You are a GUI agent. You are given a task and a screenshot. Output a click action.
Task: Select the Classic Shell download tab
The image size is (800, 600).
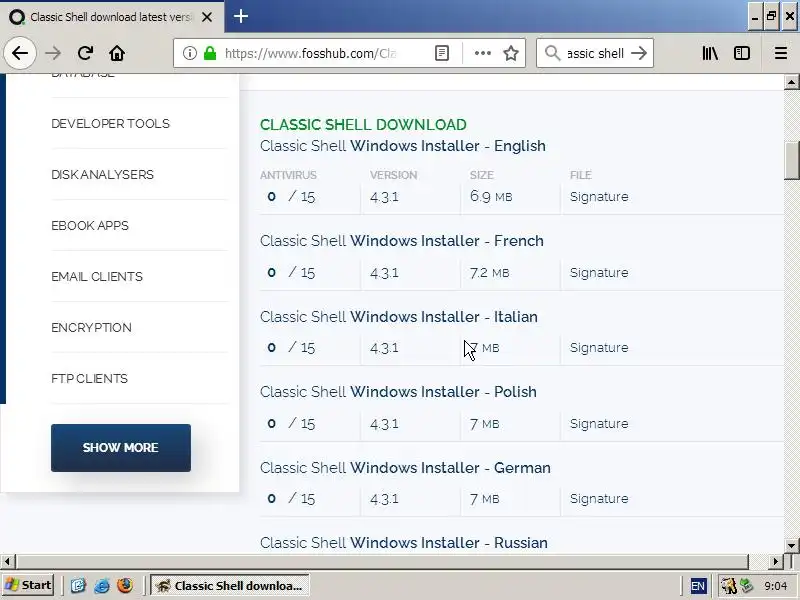pos(112,17)
